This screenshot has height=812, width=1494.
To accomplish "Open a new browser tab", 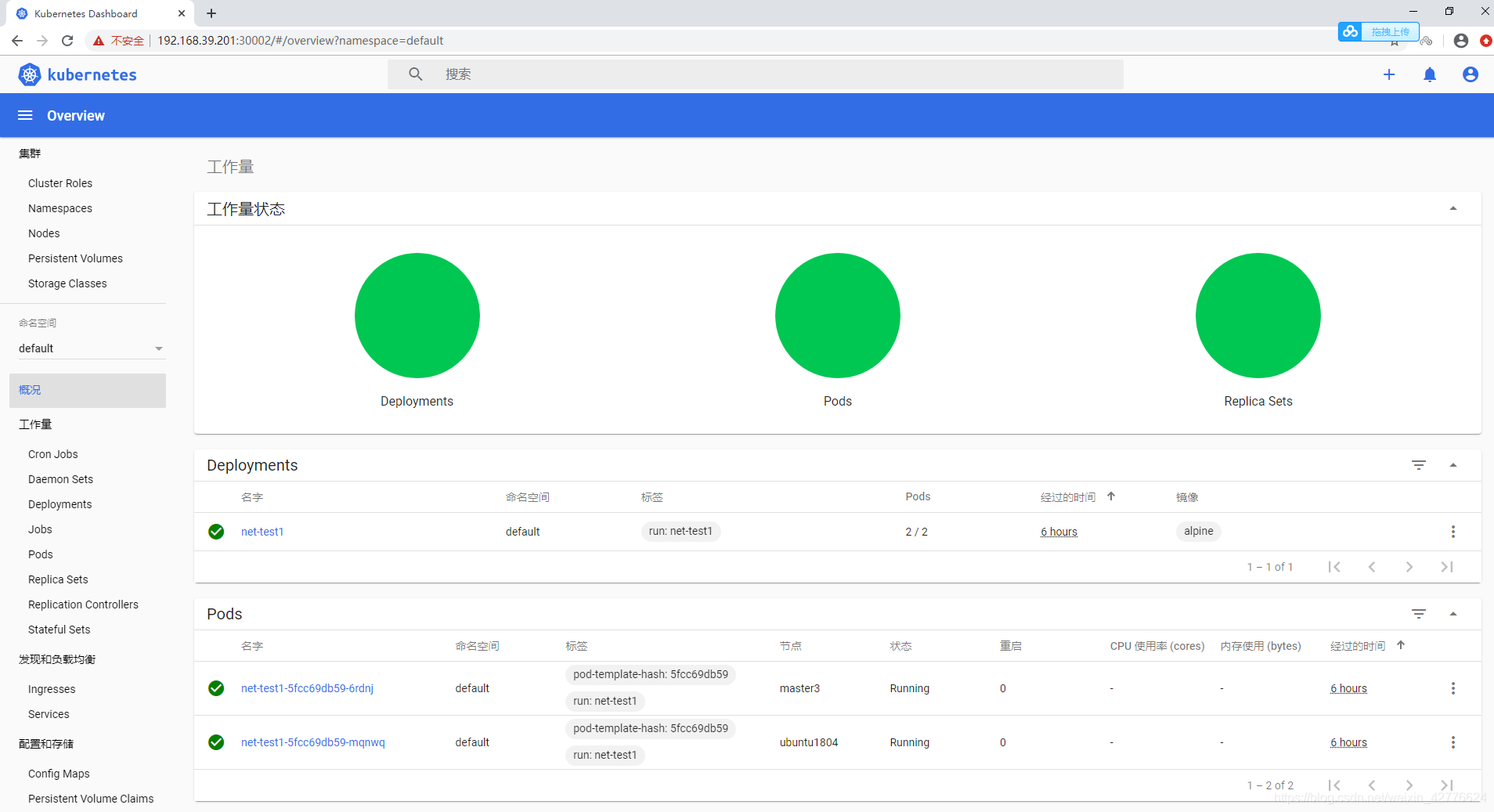I will [x=211, y=13].
